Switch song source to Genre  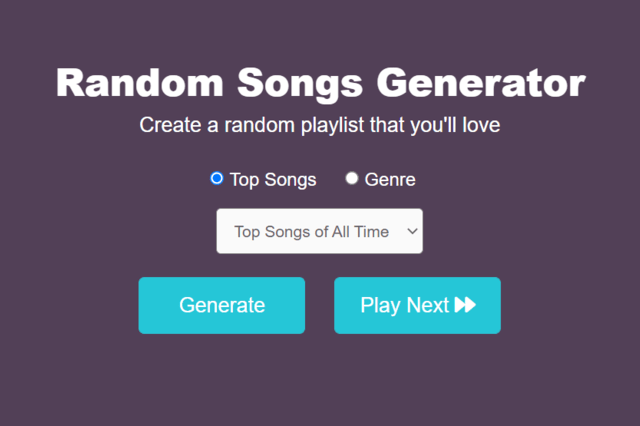(x=352, y=179)
